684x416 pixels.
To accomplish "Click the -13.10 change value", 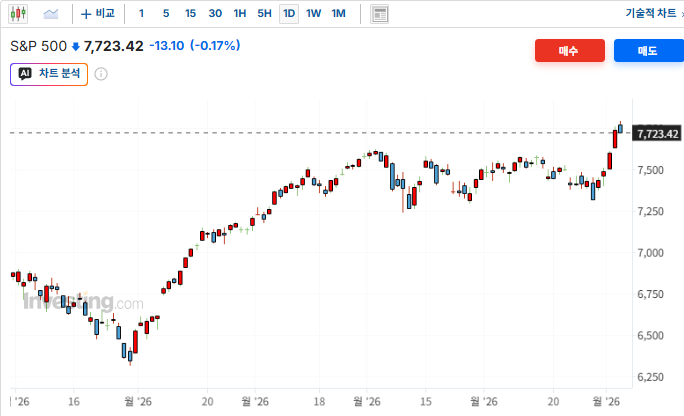I will [167, 45].
